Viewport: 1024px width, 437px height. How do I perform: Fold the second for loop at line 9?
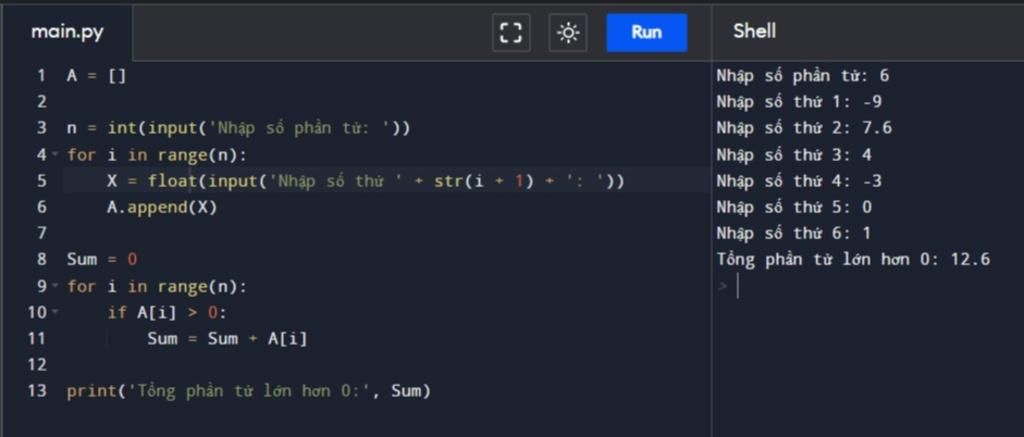point(55,287)
